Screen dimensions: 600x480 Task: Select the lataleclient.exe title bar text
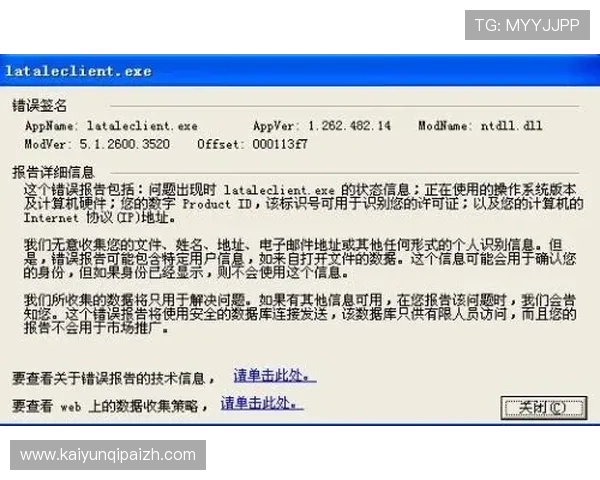click(x=78, y=71)
